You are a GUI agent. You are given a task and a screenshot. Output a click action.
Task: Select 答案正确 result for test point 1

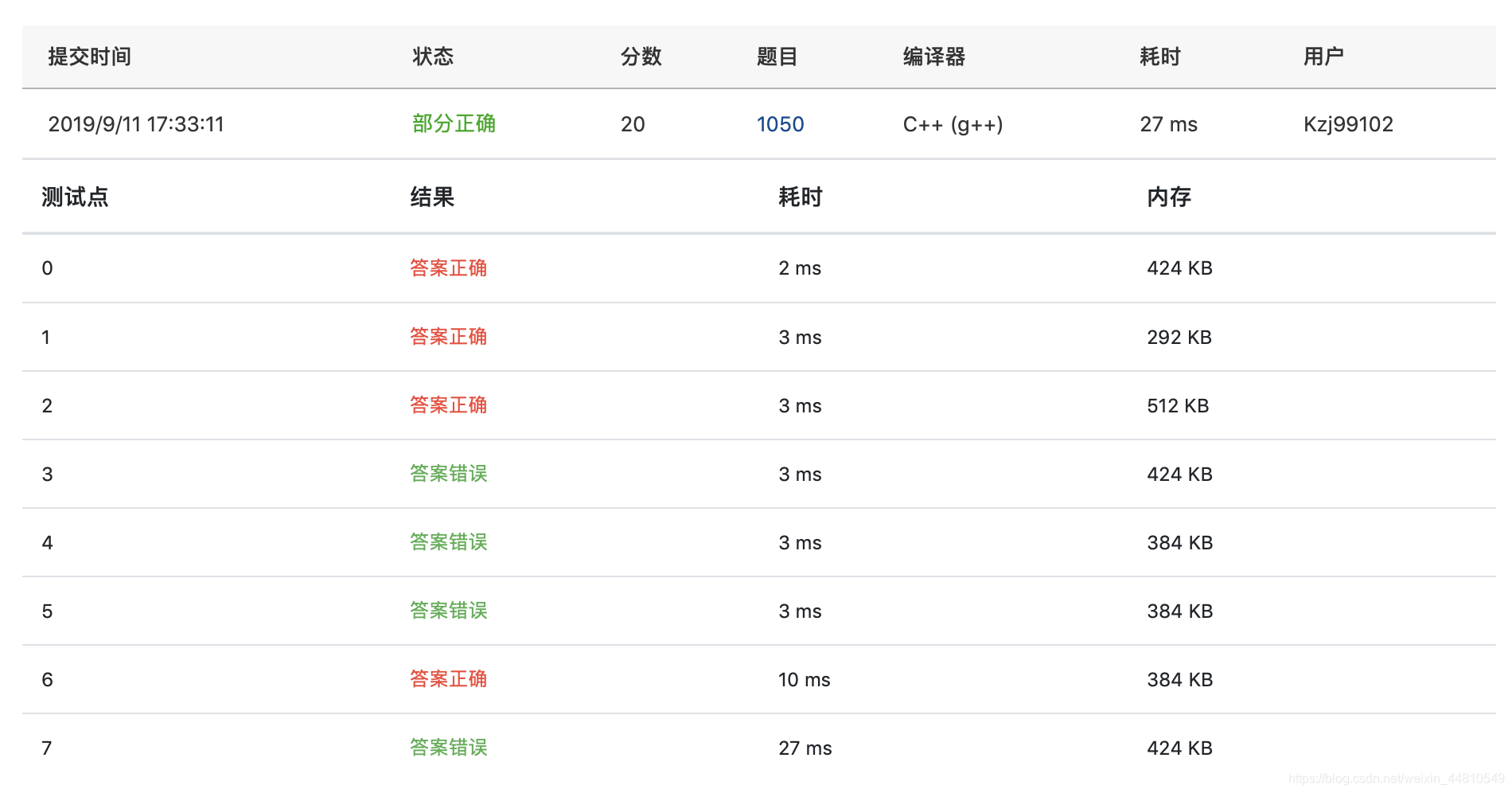pyautogui.click(x=448, y=337)
